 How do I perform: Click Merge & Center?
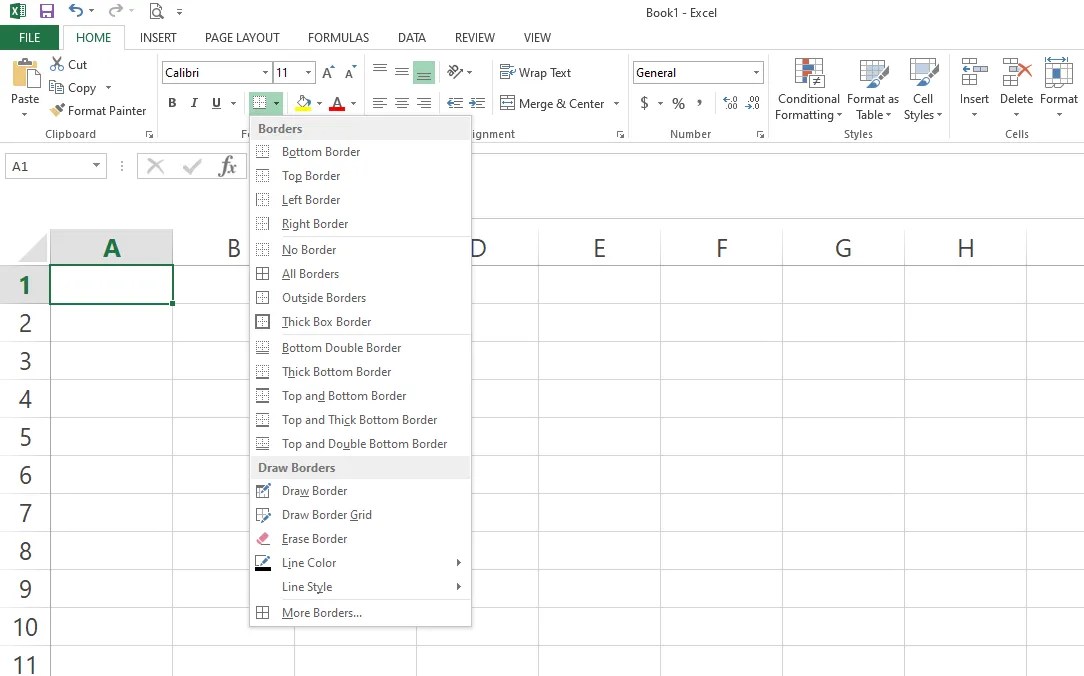(x=556, y=103)
